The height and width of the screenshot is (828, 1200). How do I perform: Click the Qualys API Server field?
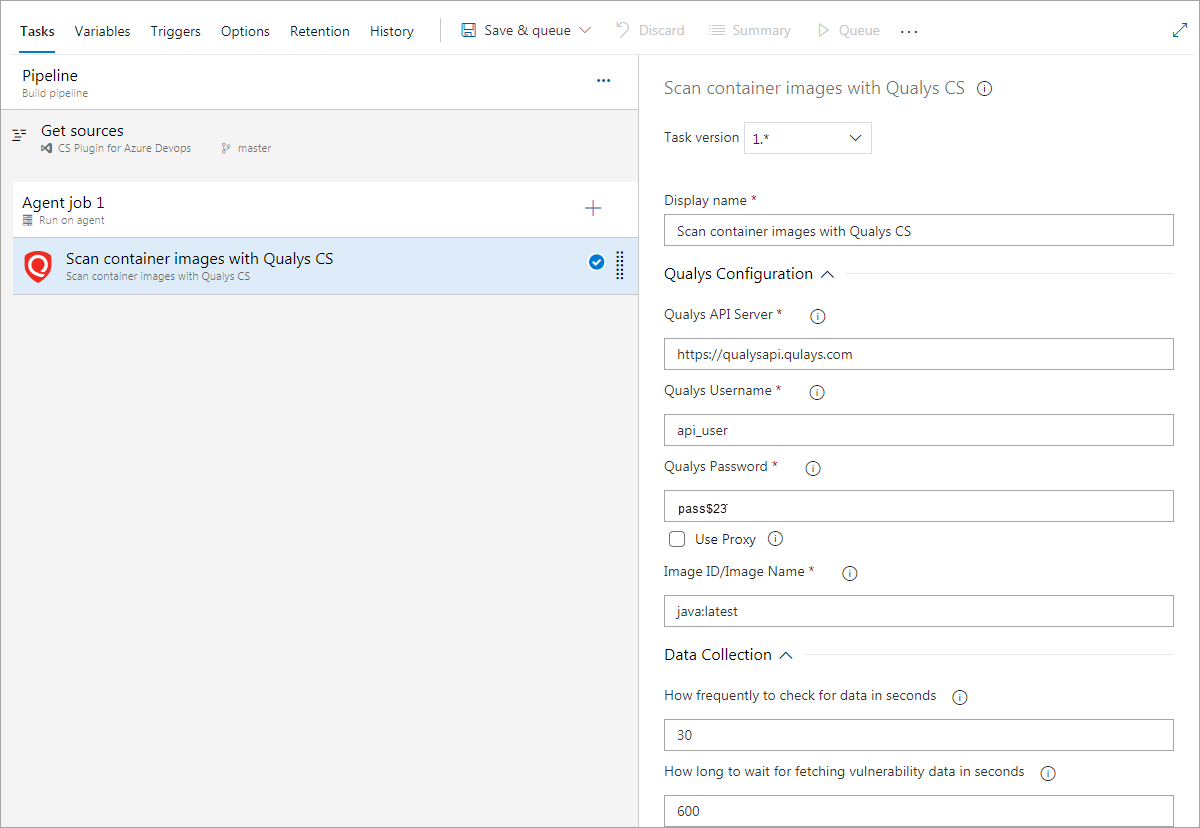(919, 354)
